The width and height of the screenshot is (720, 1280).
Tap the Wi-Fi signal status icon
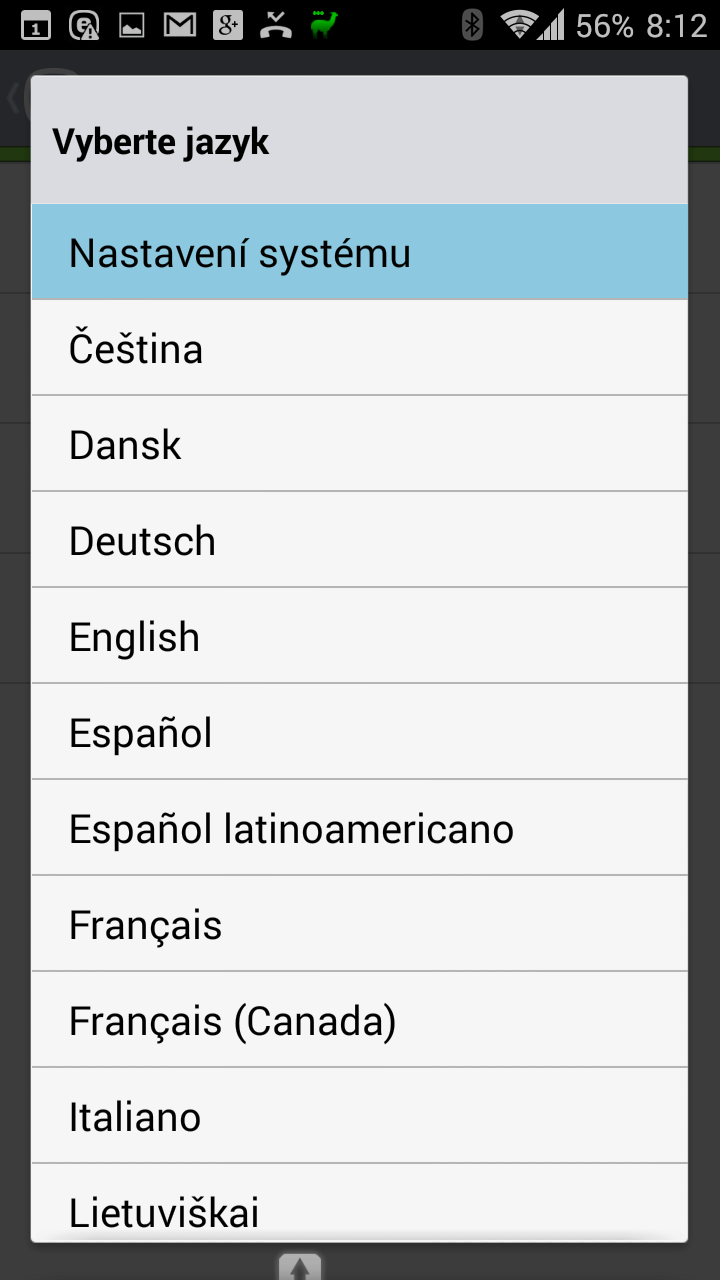point(519,25)
